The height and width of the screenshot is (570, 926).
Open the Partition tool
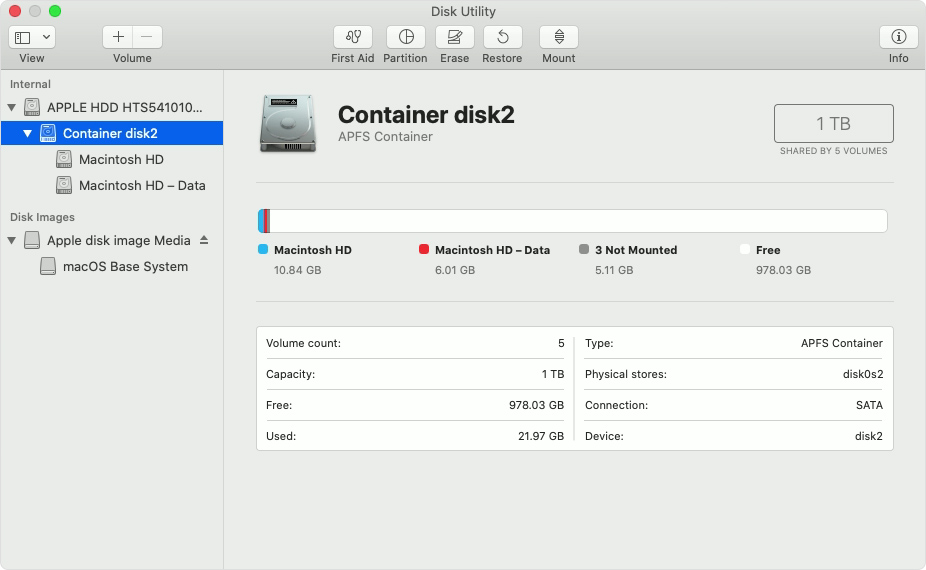coord(406,37)
